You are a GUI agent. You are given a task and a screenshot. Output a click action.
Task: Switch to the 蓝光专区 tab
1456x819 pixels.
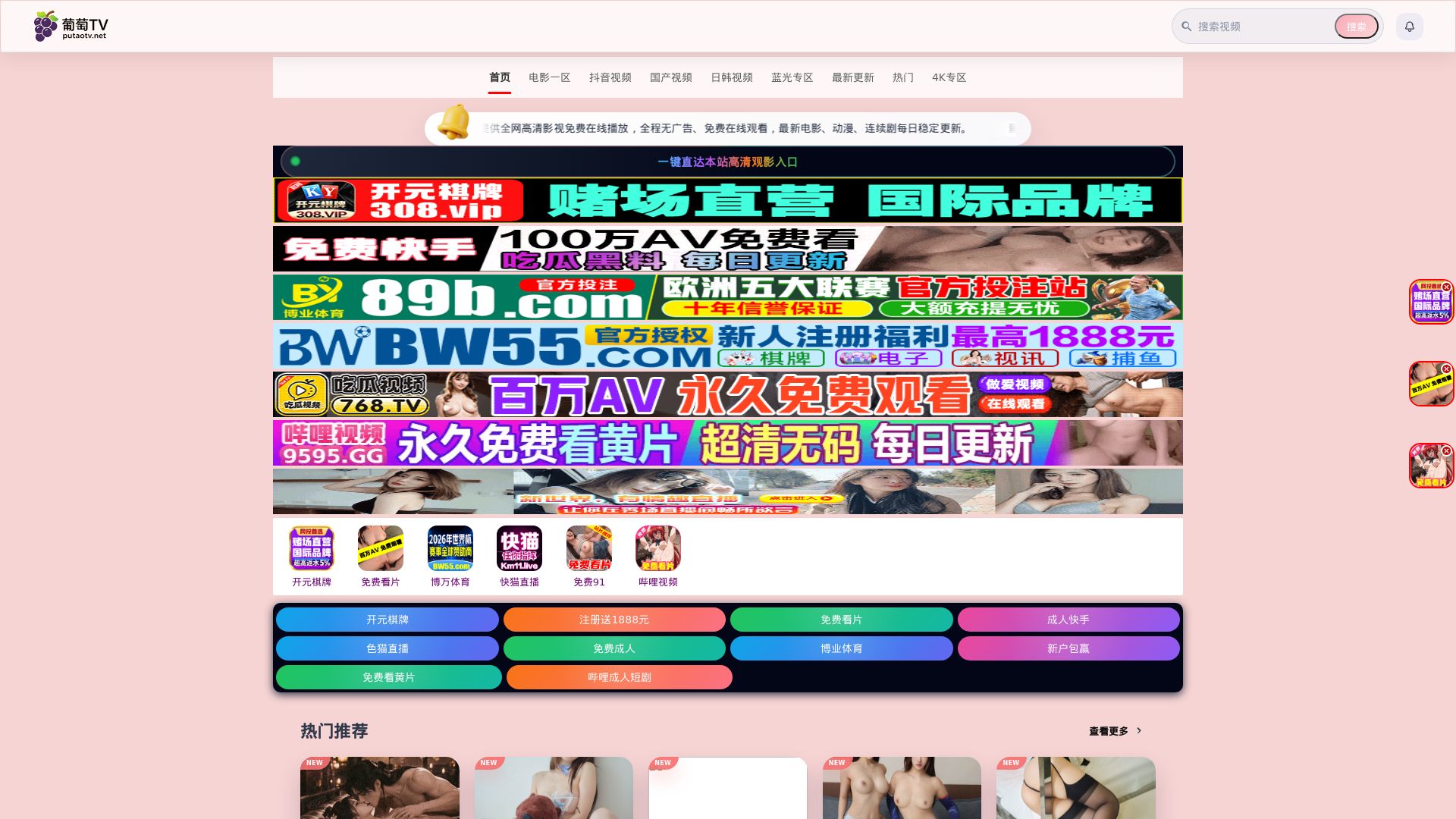click(792, 77)
